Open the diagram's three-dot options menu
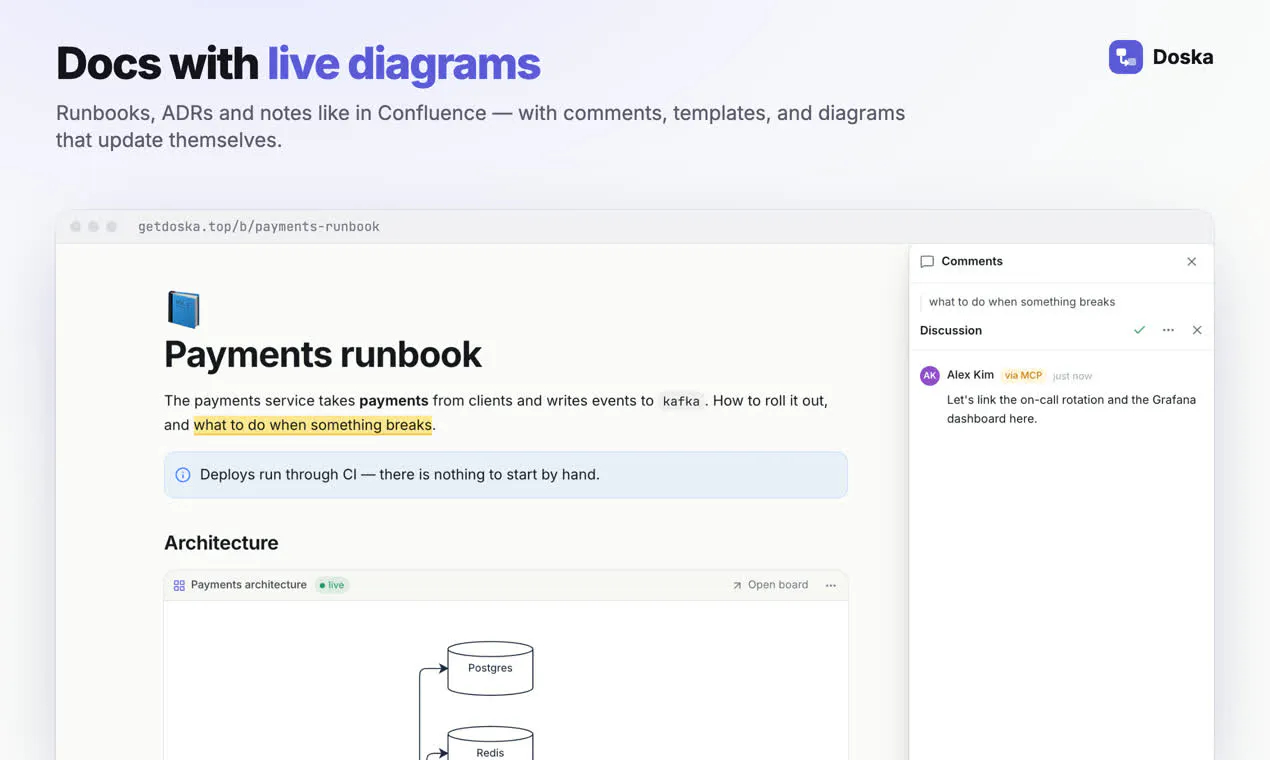The width and height of the screenshot is (1270, 760). pos(831,586)
